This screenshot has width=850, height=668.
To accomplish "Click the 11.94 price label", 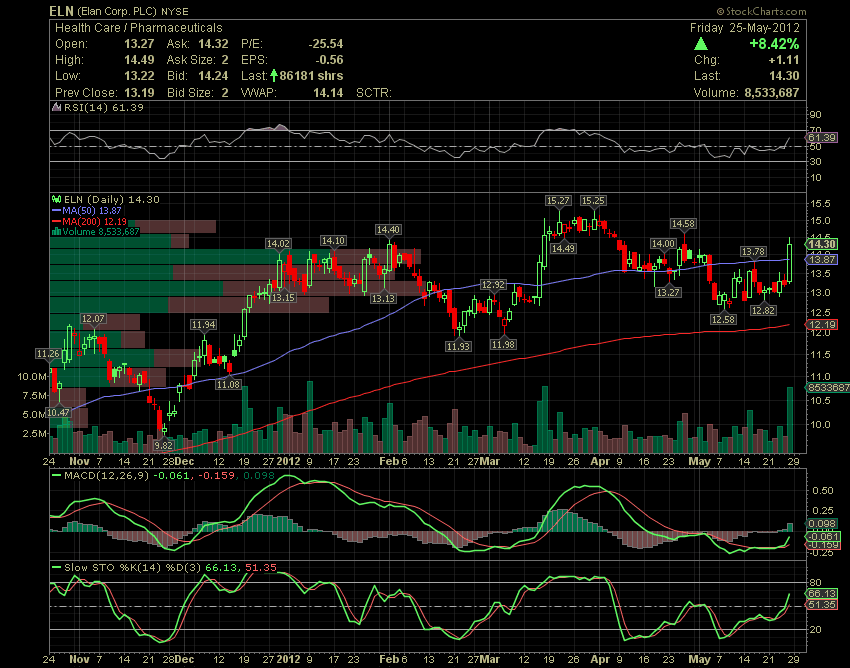I will [203, 325].
